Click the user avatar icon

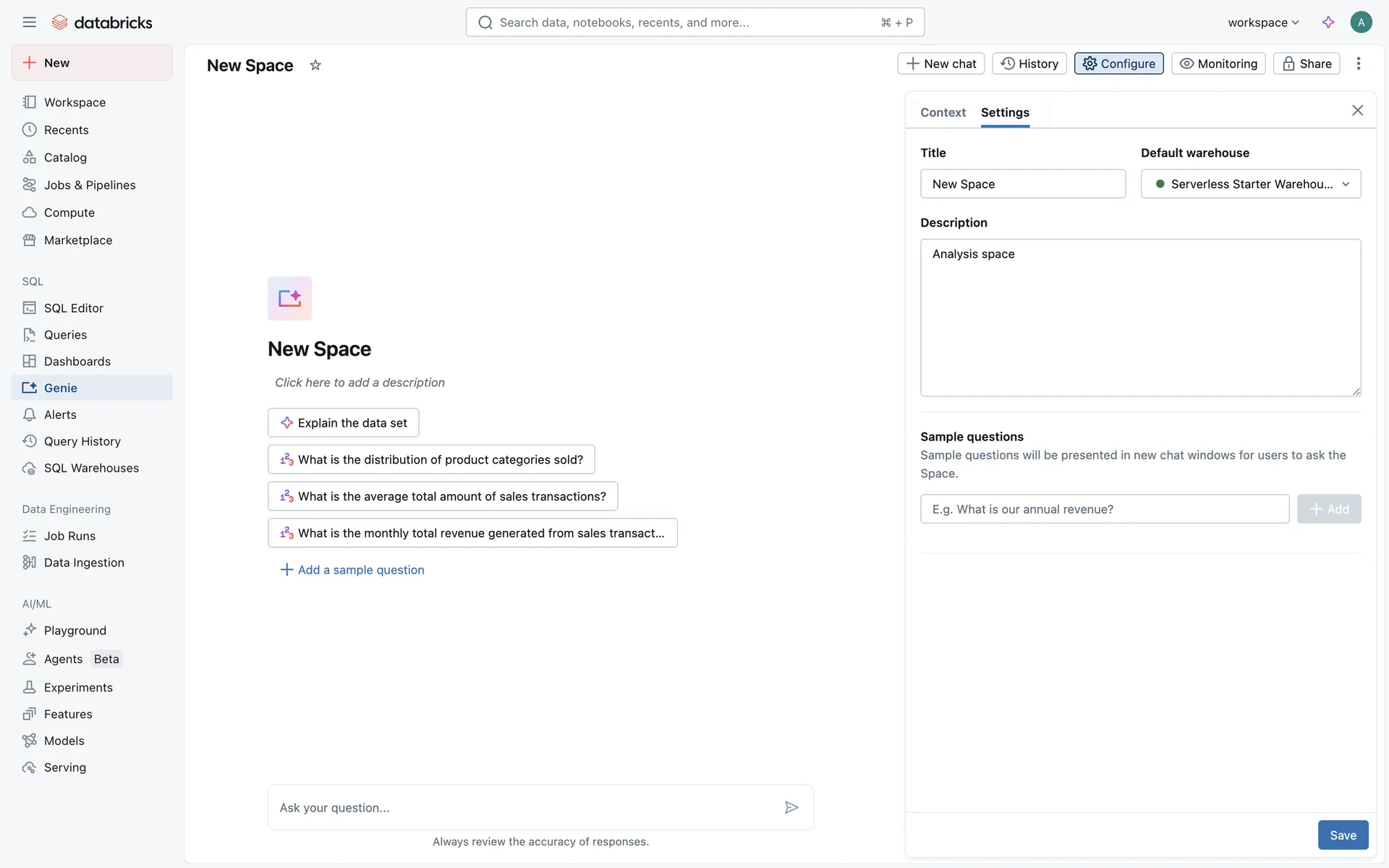(x=1361, y=22)
